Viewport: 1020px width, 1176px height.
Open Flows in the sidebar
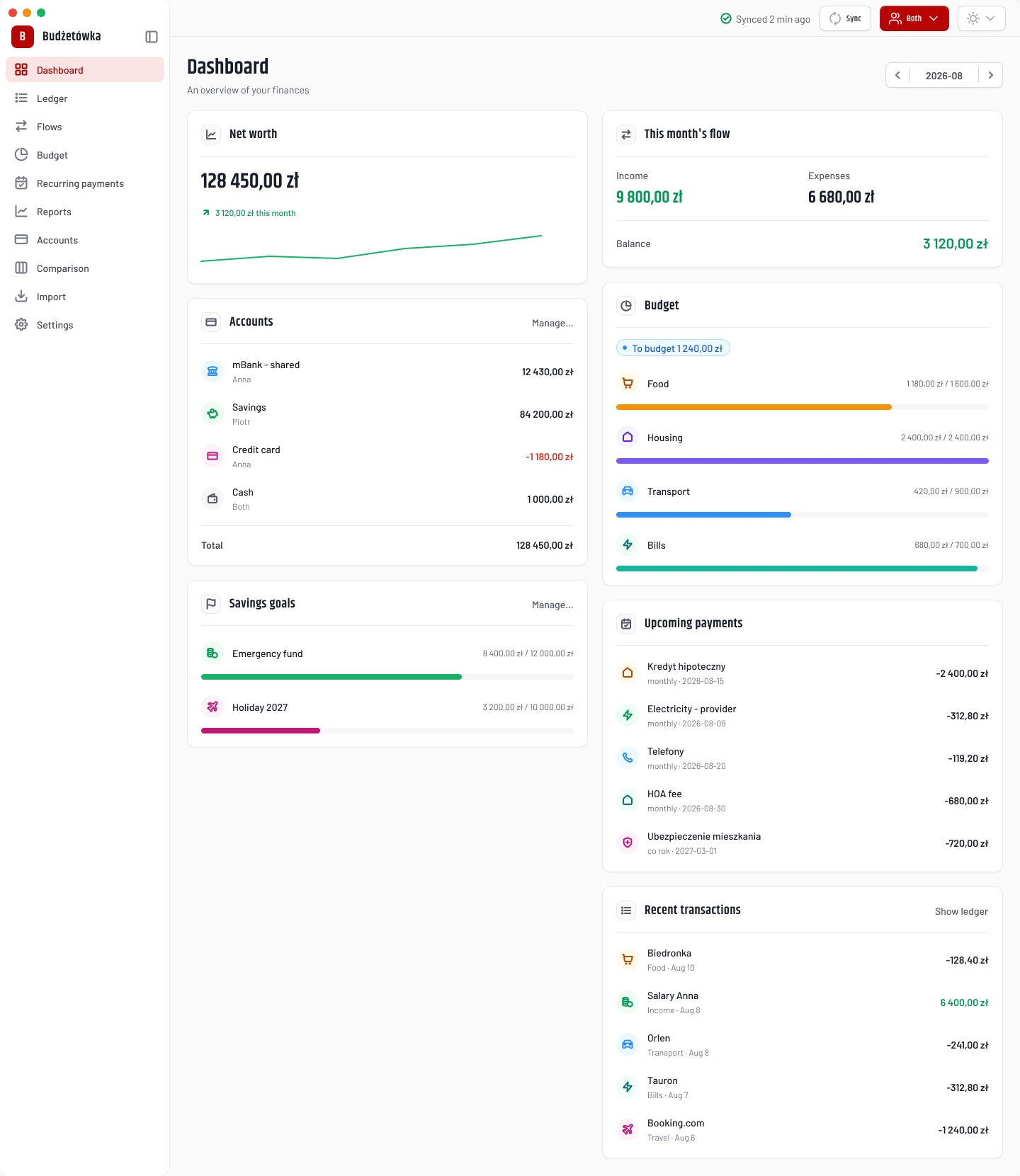click(x=85, y=127)
